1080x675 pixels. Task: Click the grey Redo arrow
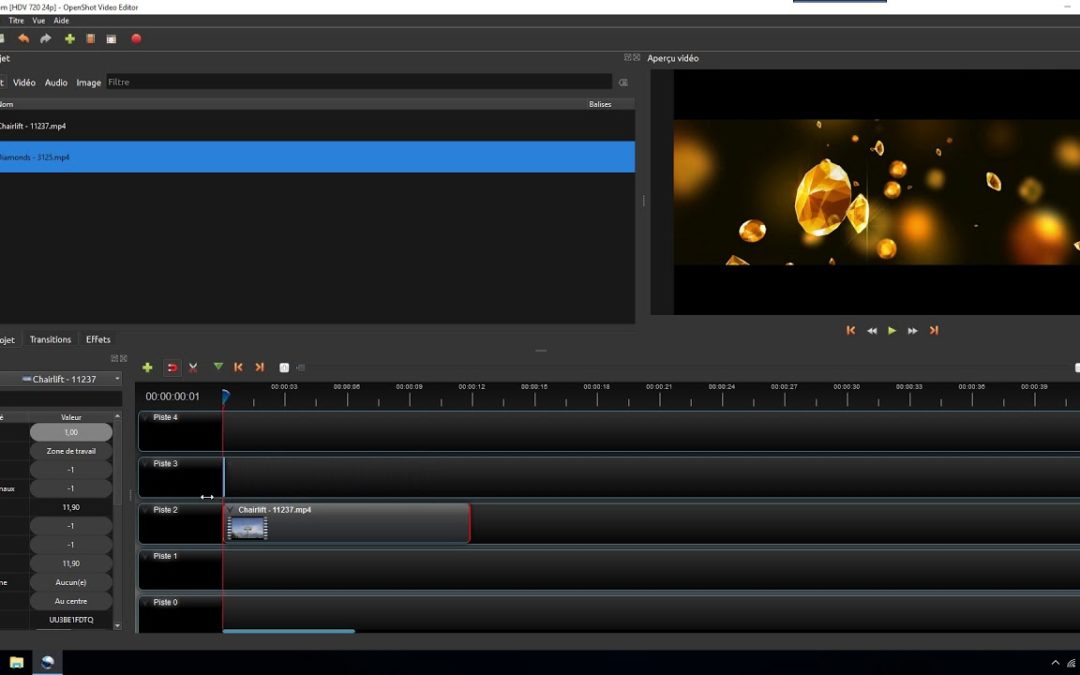pos(46,39)
